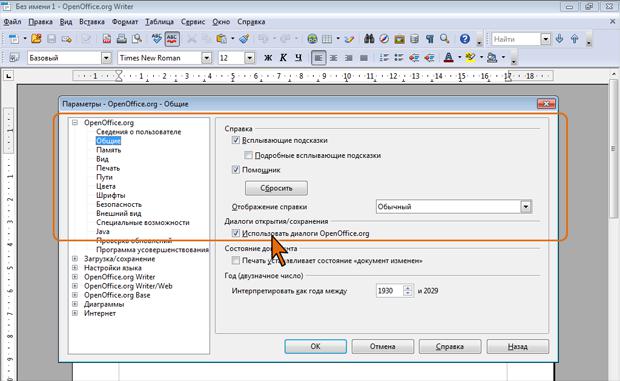Image resolution: width=620 pixels, height=381 pixels.
Task: Center text alignment icon
Action: coord(334,58)
